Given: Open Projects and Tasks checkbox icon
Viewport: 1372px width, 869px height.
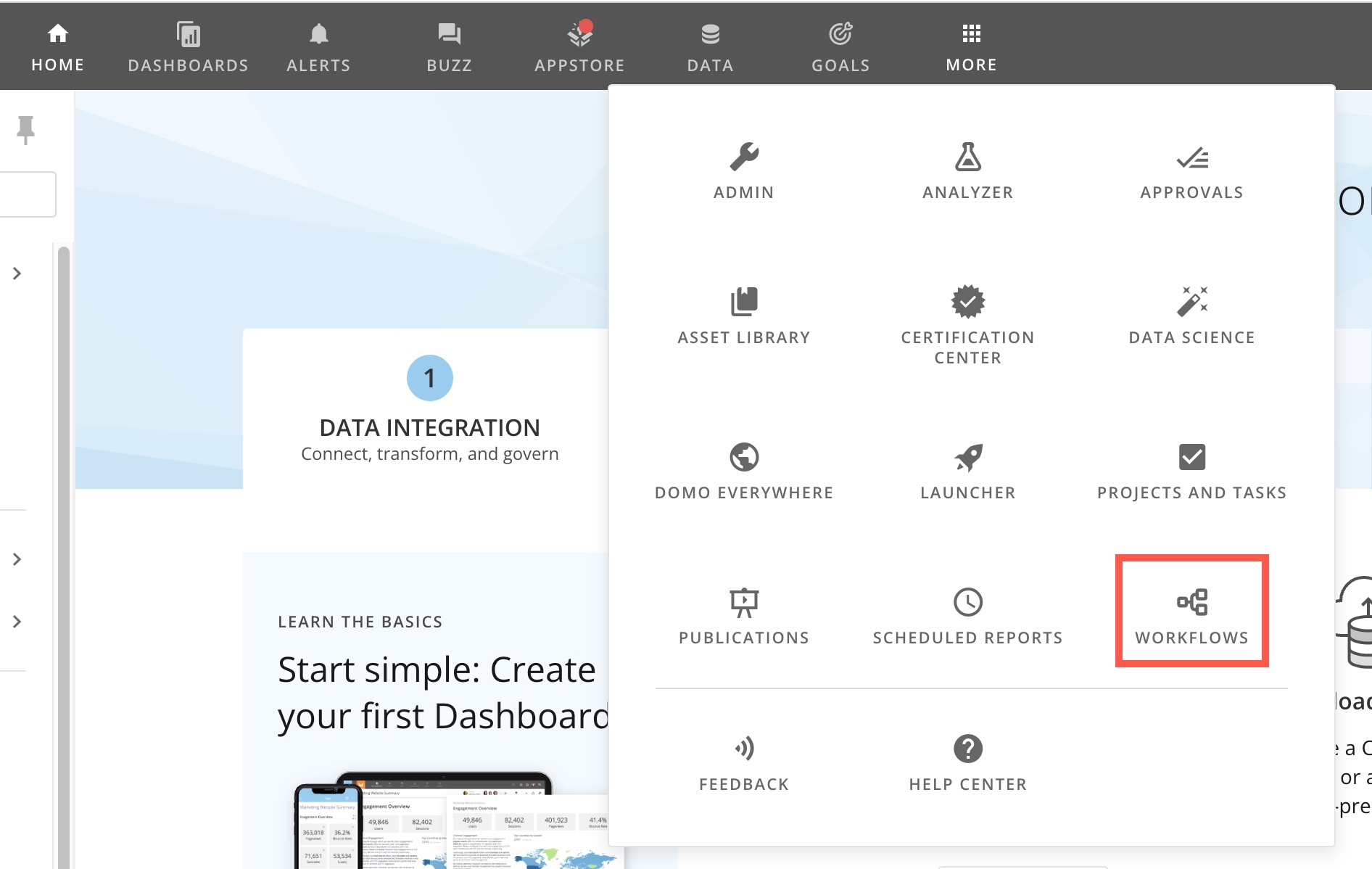Looking at the screenshot, I should 1191,457.
